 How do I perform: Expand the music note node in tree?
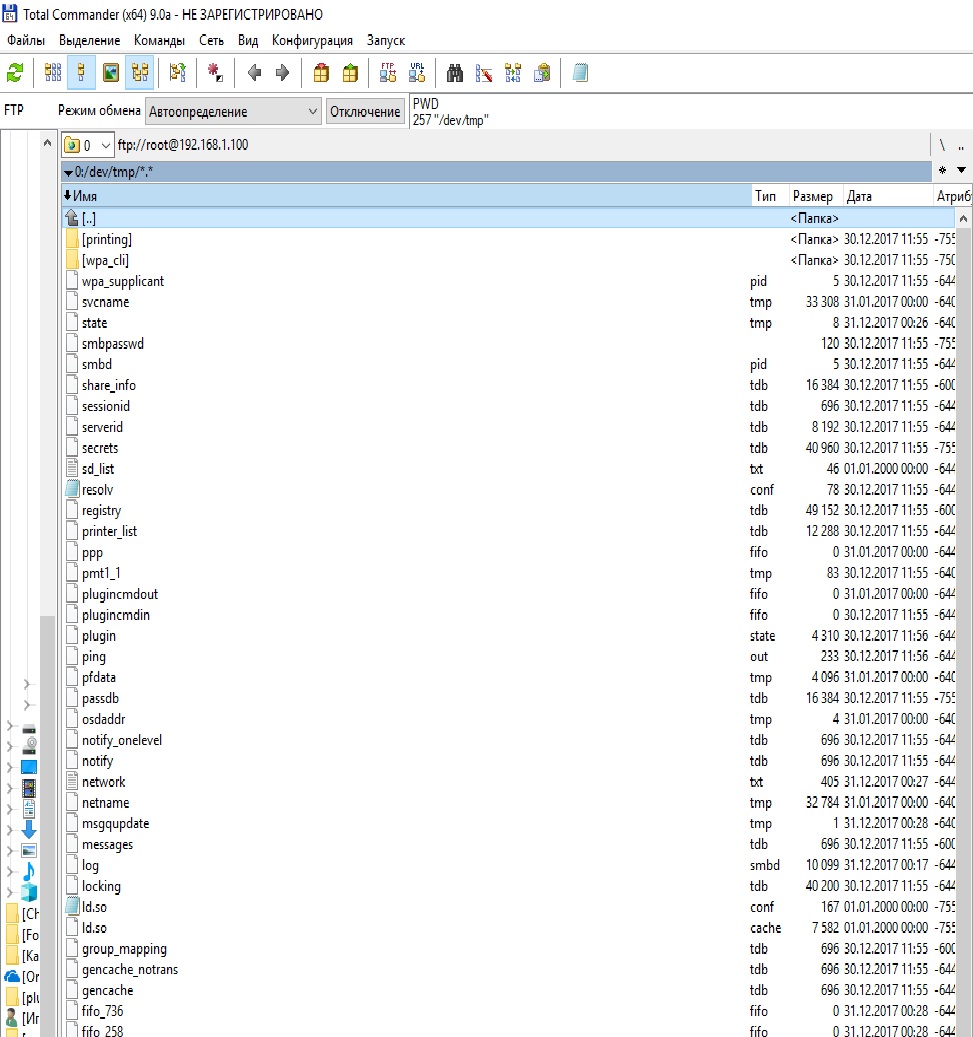click(10, 871)
